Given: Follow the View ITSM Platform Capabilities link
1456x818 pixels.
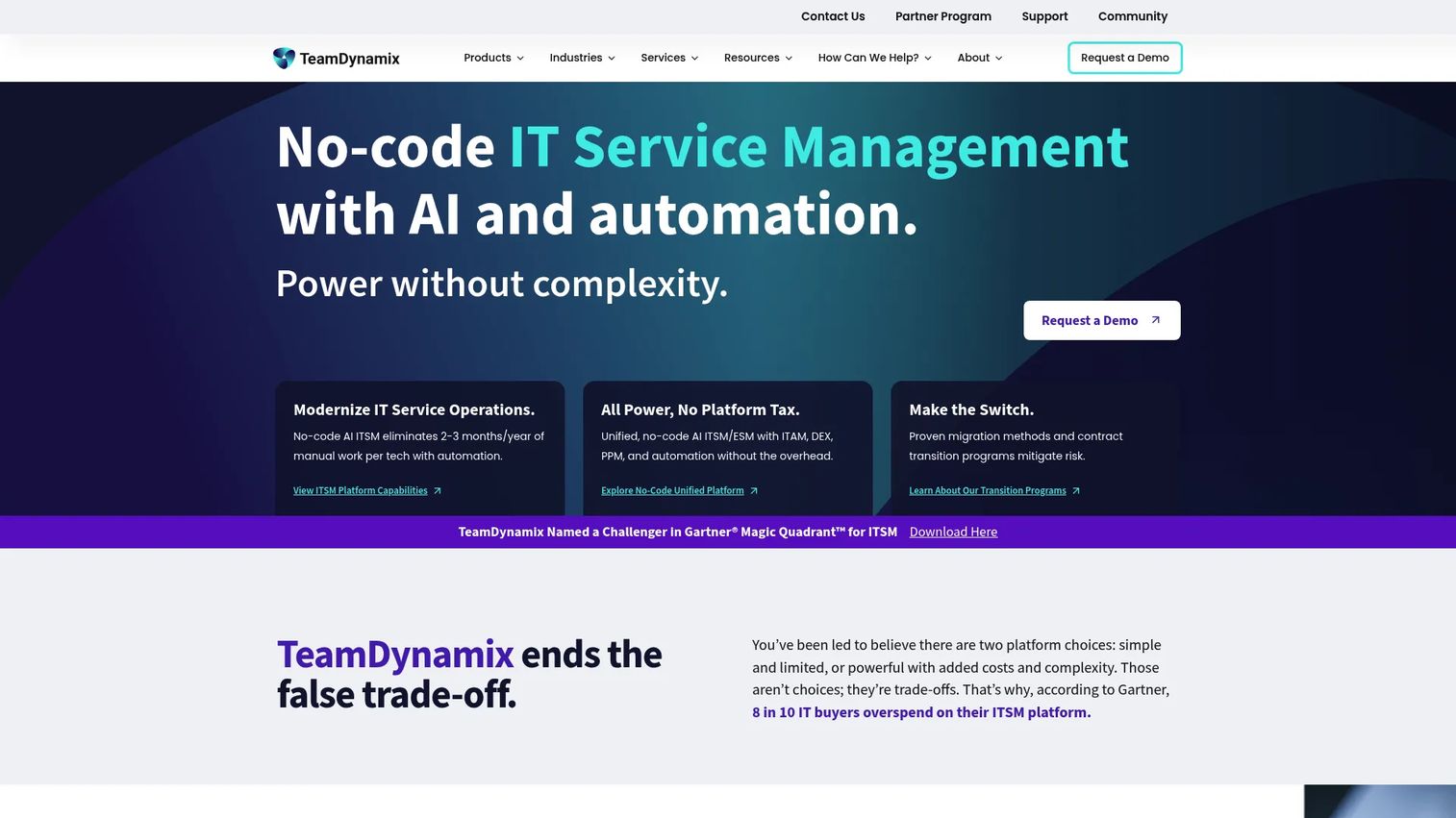Looking at the screenshot, I should coord(361,490).
